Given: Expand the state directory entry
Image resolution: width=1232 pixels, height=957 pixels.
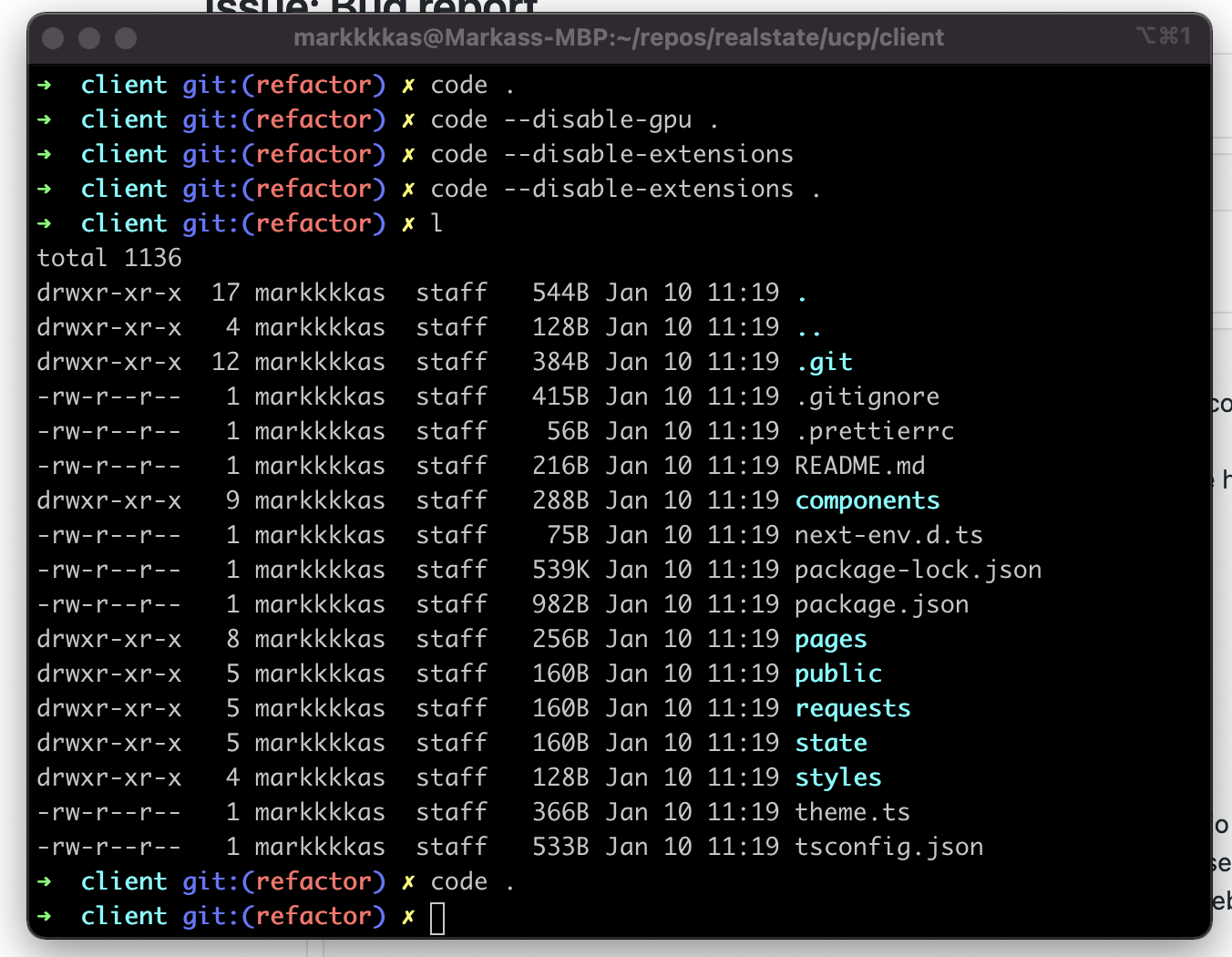Looking at the screenshot, I should click(x=830, y=742).
